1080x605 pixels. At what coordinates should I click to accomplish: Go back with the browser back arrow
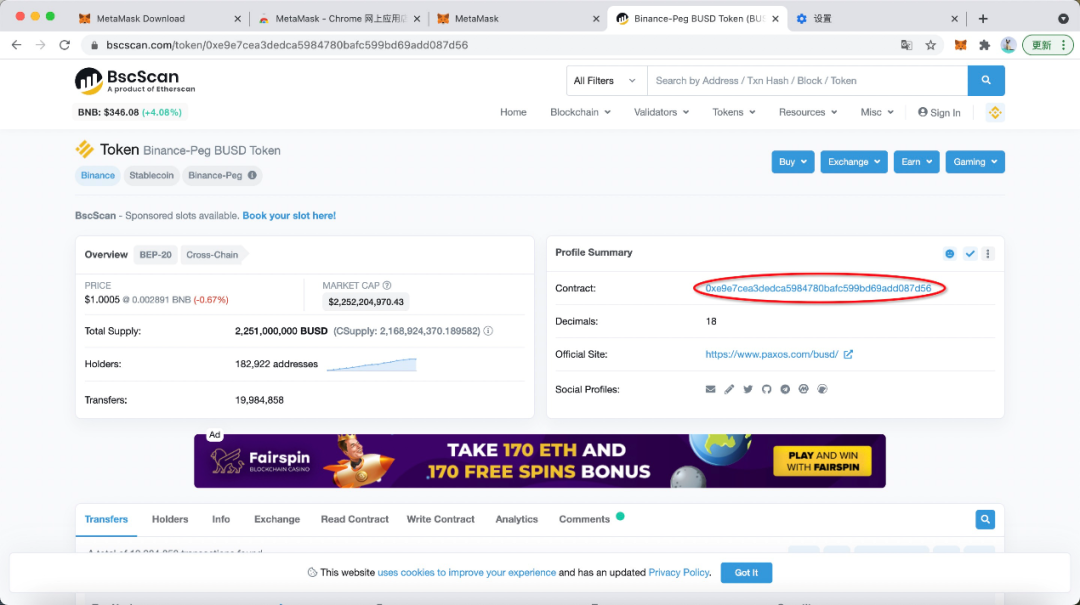17,45
